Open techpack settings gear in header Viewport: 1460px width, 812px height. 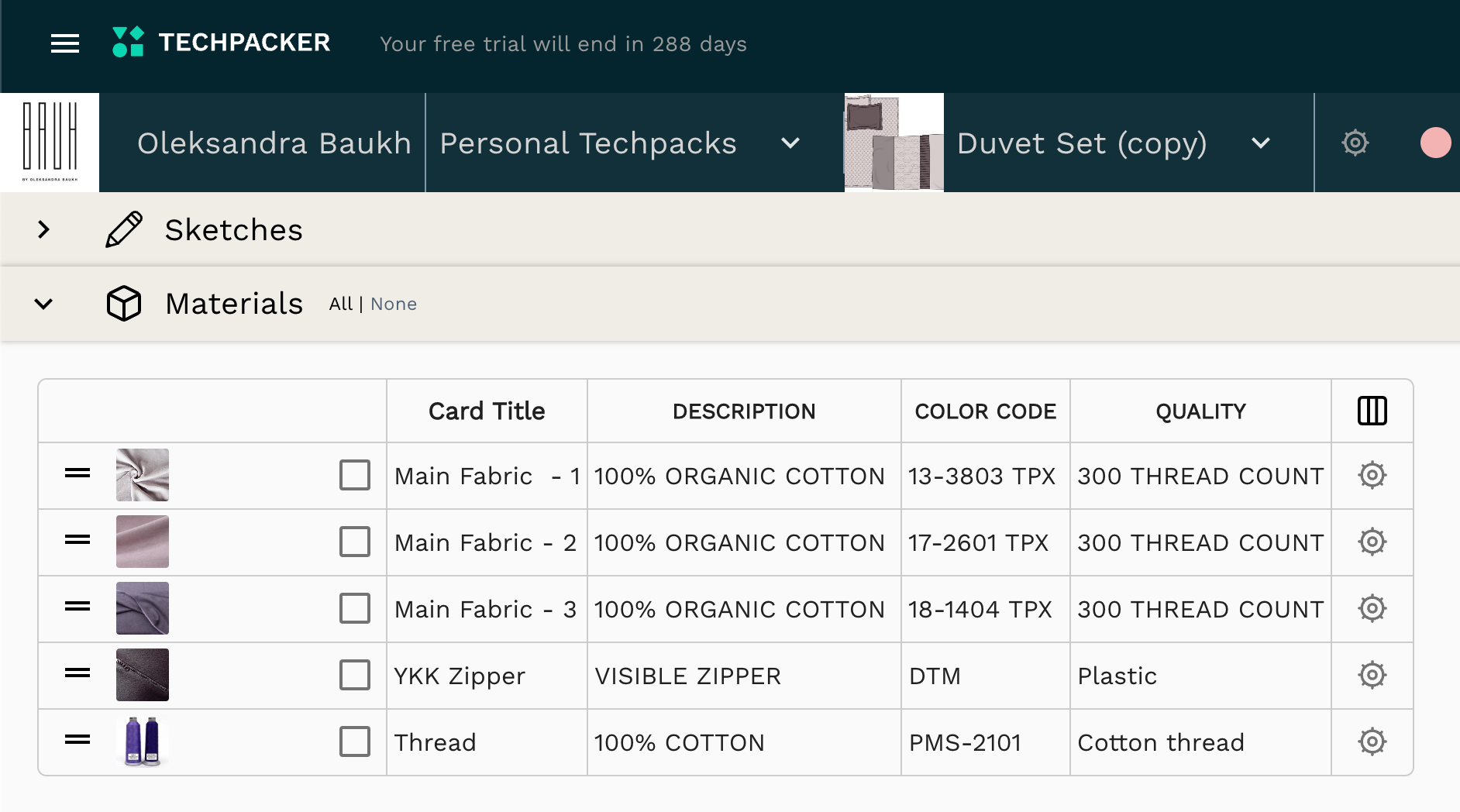(1355, 143)
